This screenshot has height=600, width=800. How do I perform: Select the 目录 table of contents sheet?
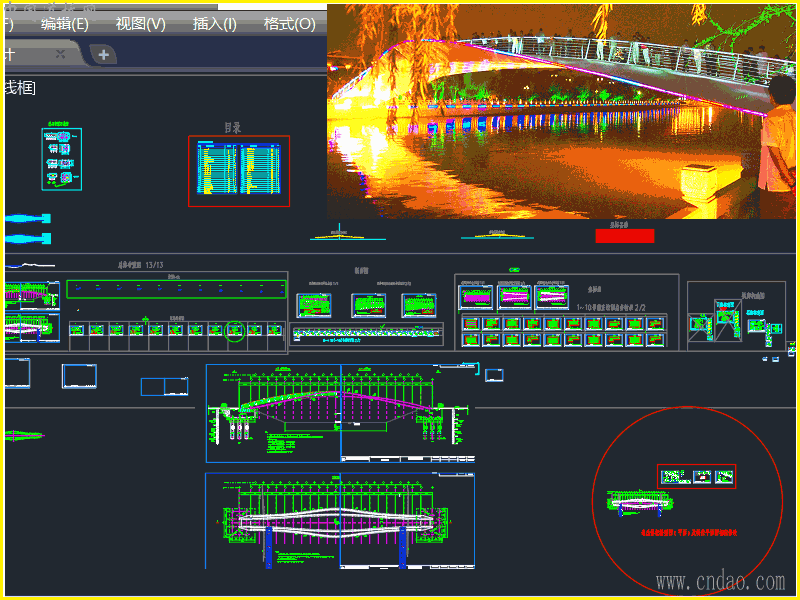click(x=239, y=171)
